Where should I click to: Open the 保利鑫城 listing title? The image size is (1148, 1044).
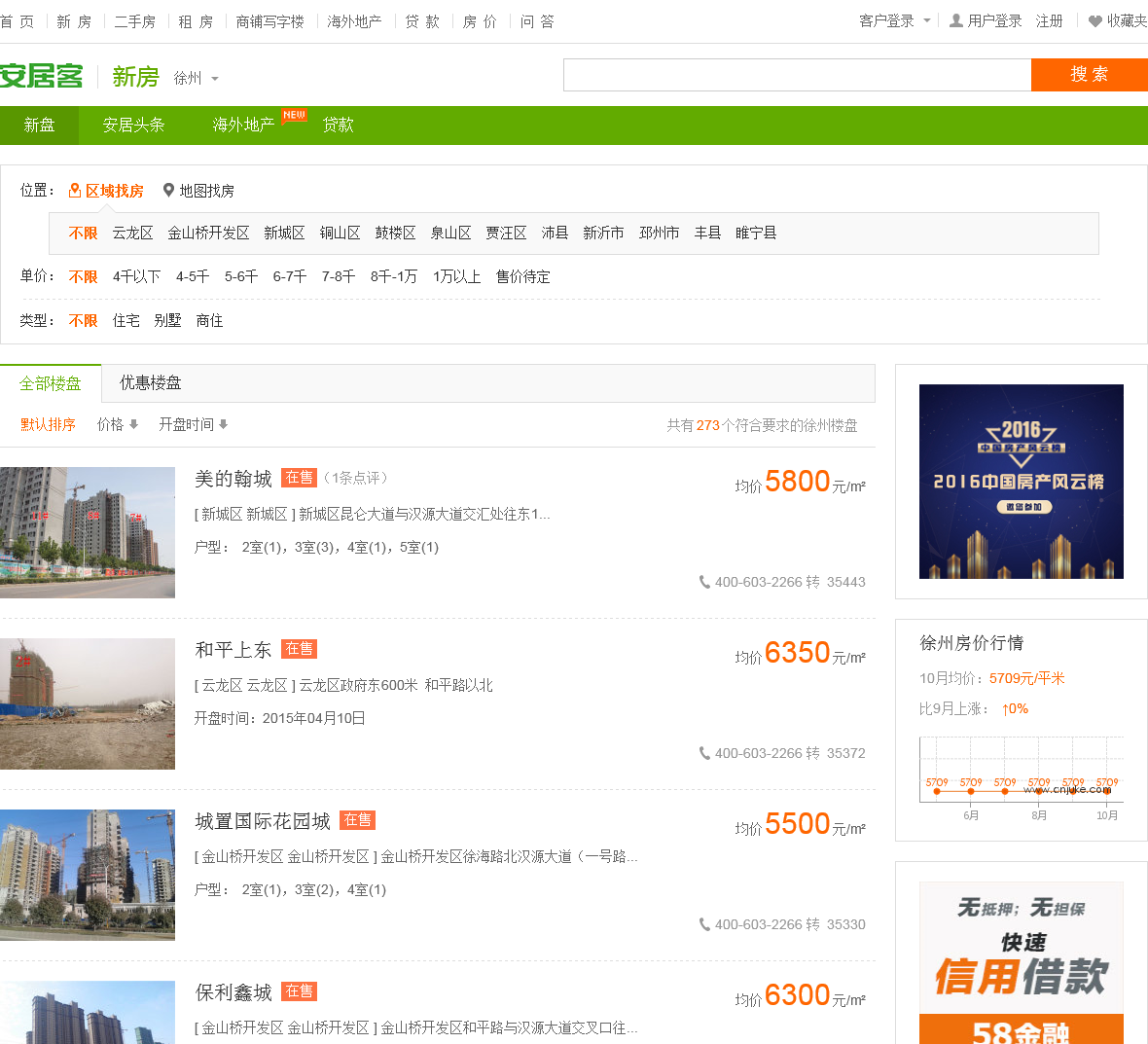233,992
